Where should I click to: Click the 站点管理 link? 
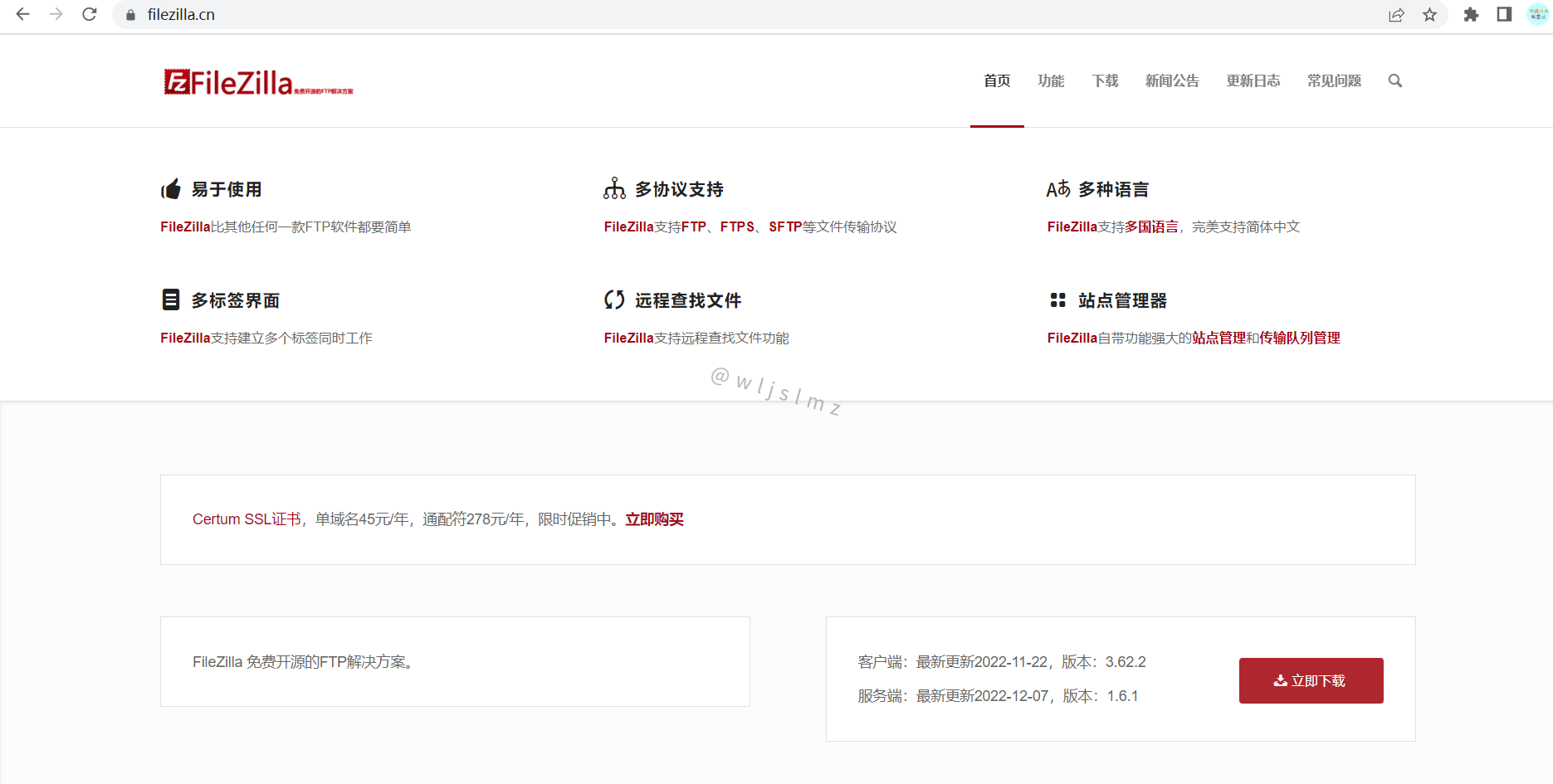click(1218, 338)
